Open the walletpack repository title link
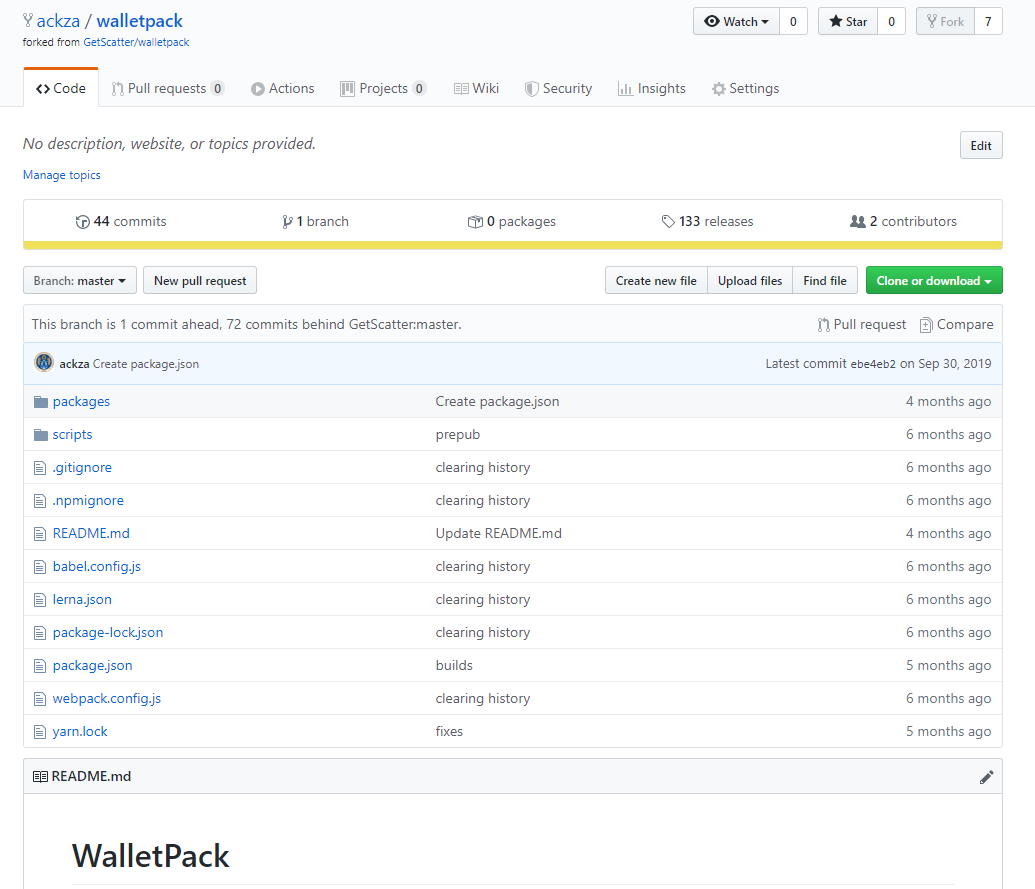The image size is (1035, 889). tap(140, 21)
